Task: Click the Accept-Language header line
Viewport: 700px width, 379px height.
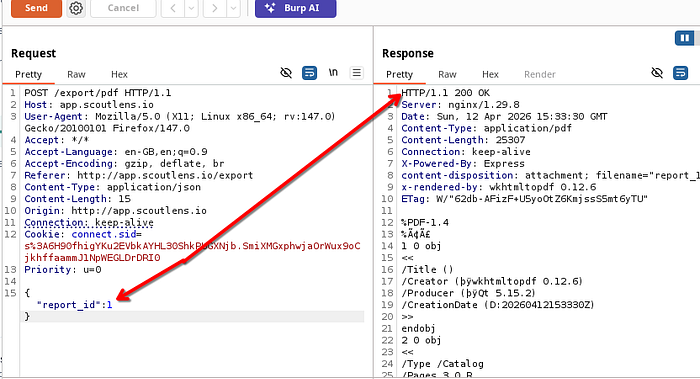Action: 116,152
